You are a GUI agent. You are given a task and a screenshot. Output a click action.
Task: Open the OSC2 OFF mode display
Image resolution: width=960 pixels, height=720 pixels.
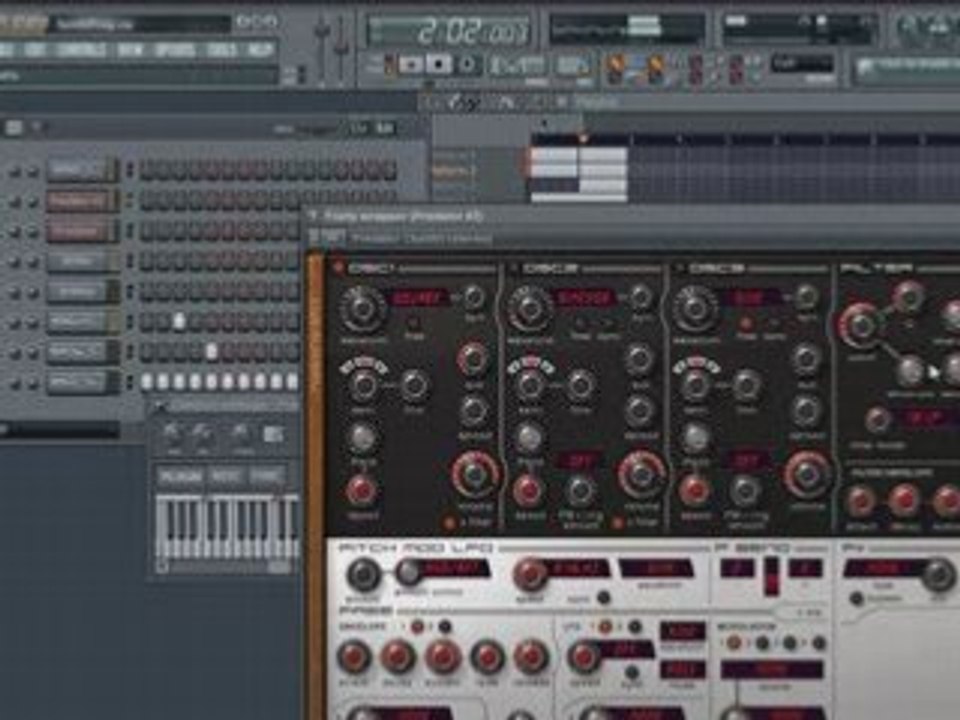pyautogui.click(x=579, y=460)
